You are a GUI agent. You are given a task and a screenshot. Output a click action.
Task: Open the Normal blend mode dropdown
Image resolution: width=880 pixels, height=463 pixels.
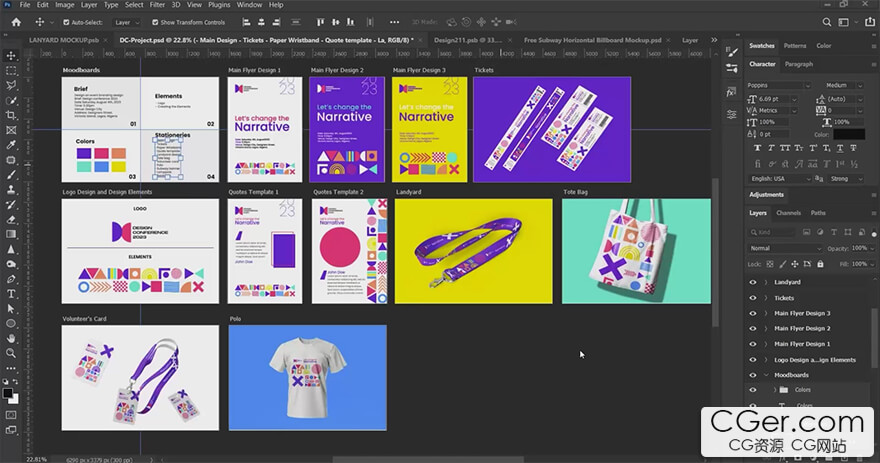point(785,248)
